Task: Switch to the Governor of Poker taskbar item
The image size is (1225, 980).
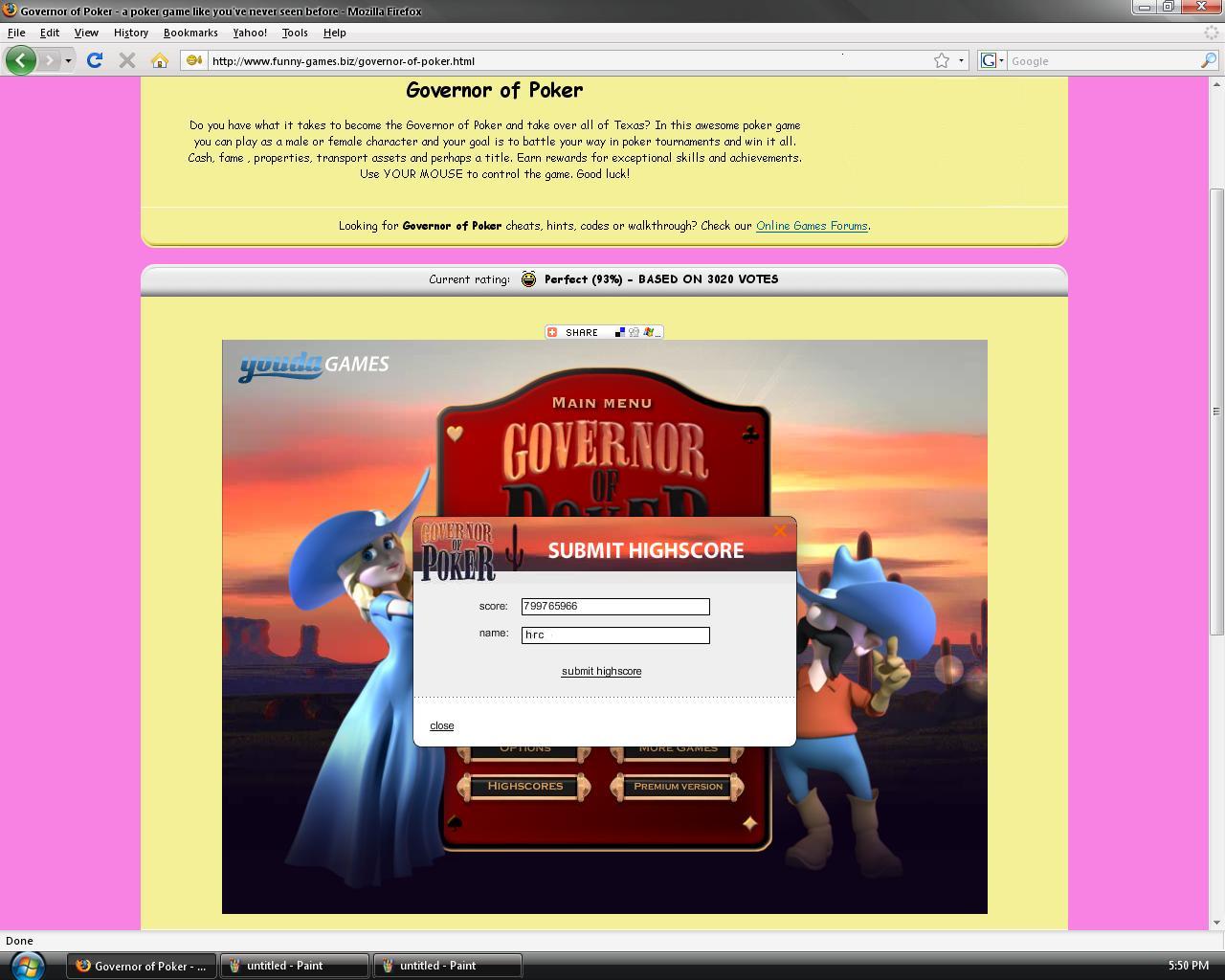Action: 141,966
